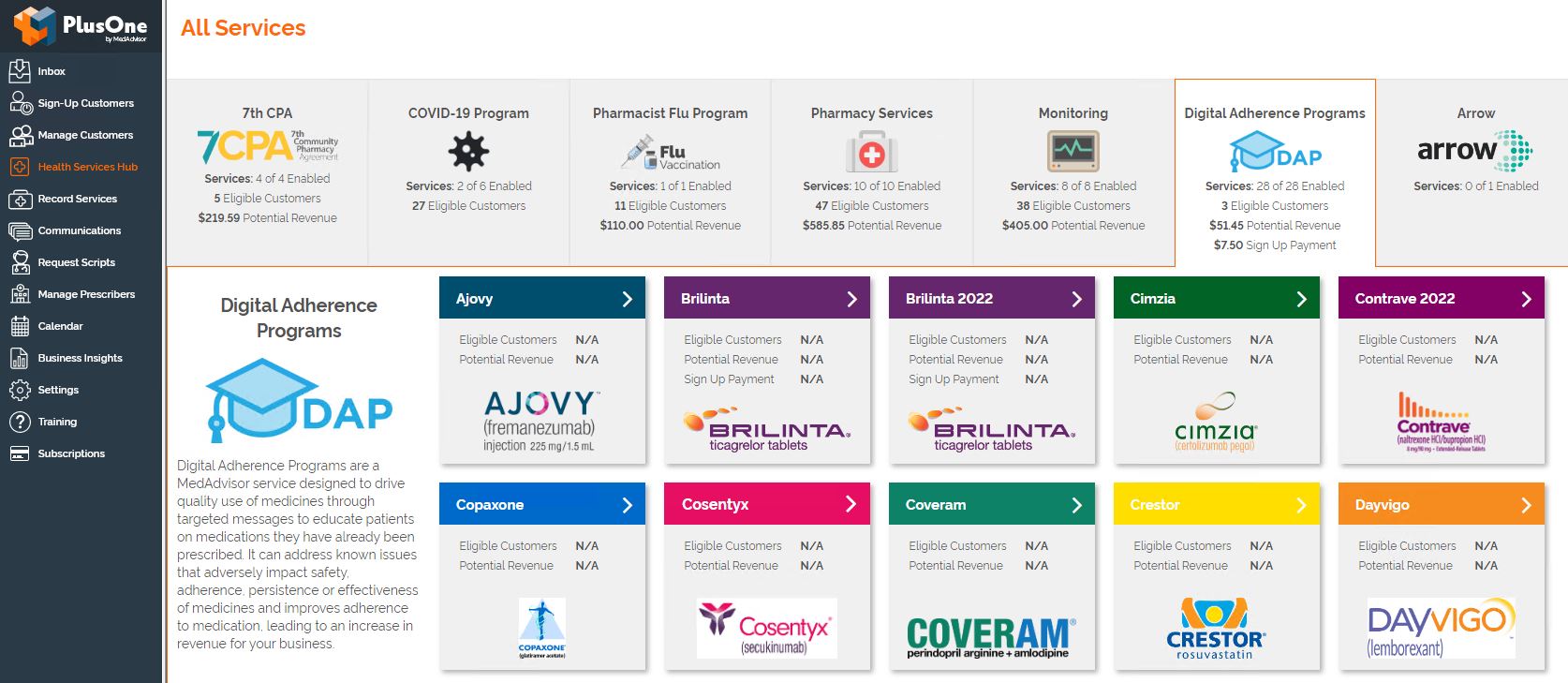Open the Calendar icon in the sidebar
This screenshot has height=683, width=1568.
click(x=20, y=326)
